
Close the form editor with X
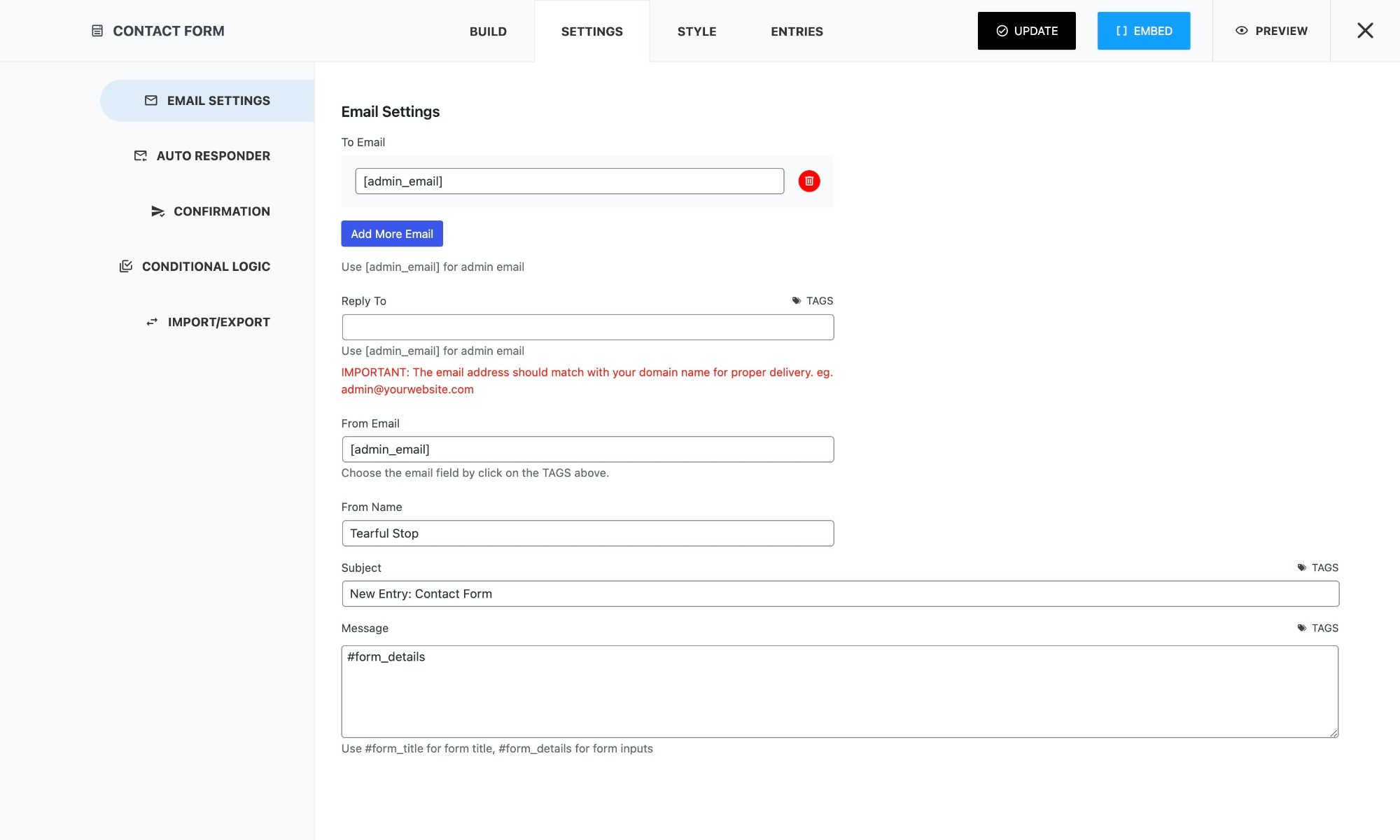pos(1364,31)
